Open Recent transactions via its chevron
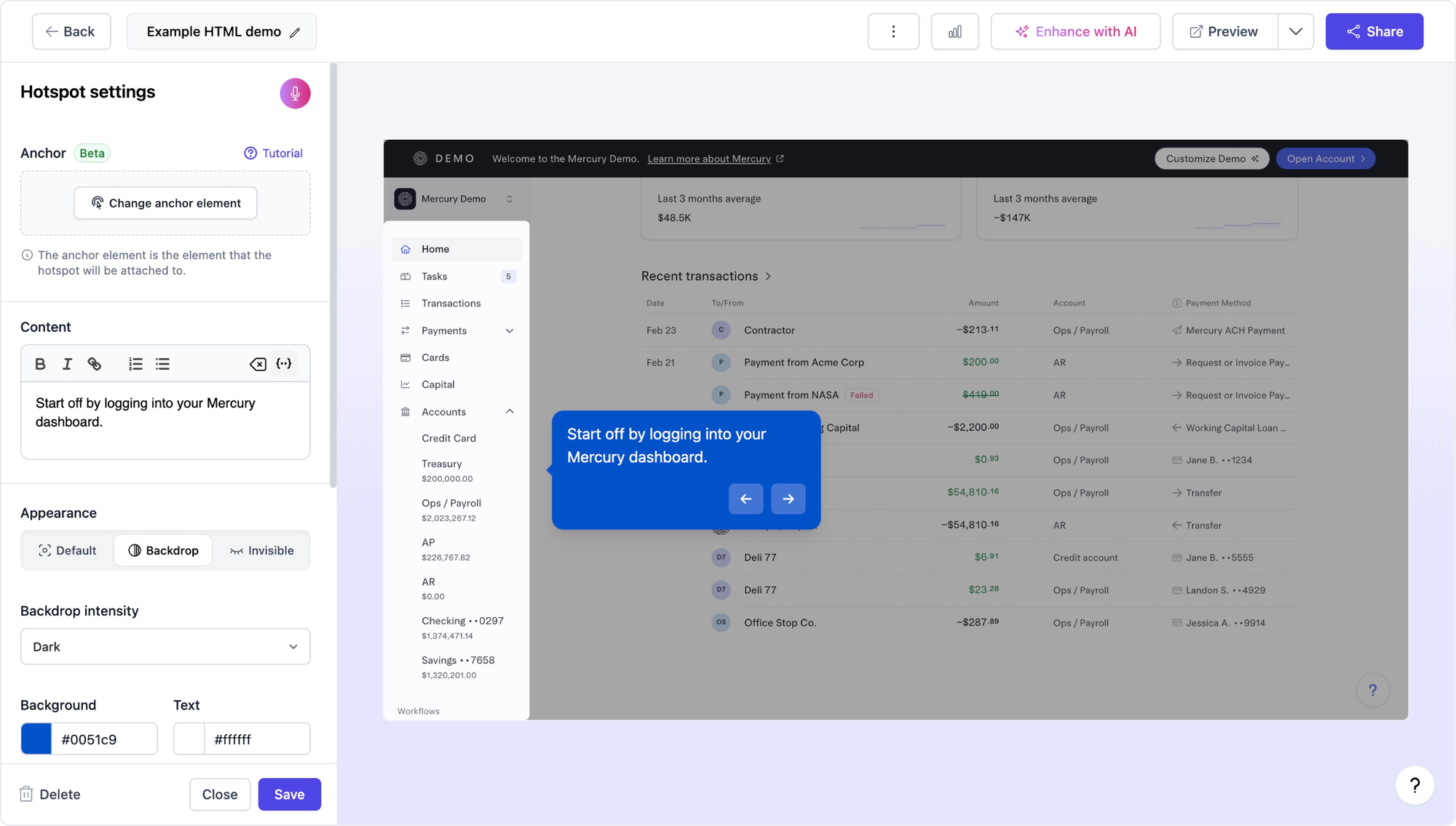 [768, 277]
